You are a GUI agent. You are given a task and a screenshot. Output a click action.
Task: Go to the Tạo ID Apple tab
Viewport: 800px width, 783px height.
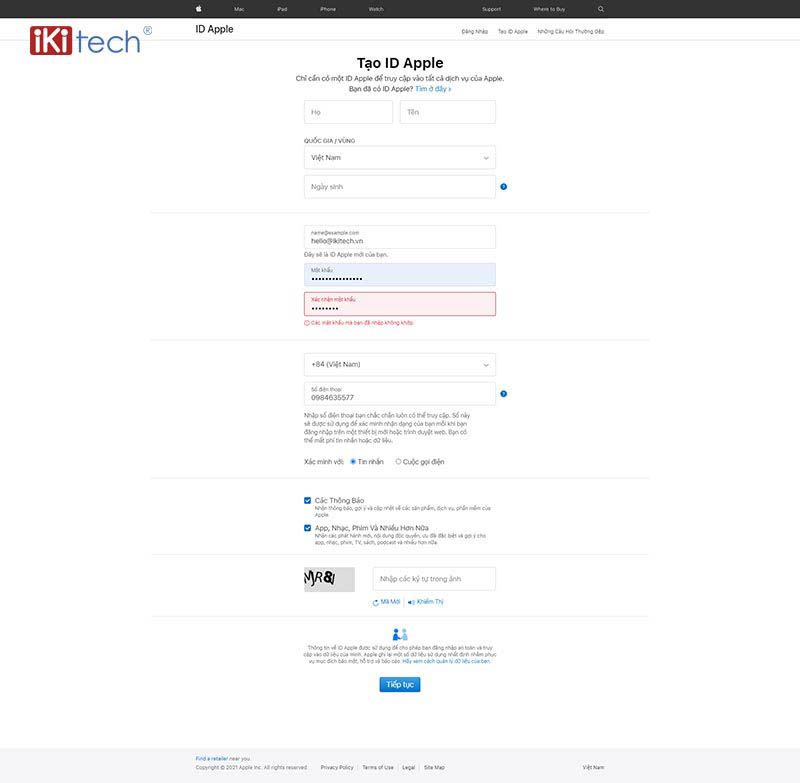coord(513,32)
